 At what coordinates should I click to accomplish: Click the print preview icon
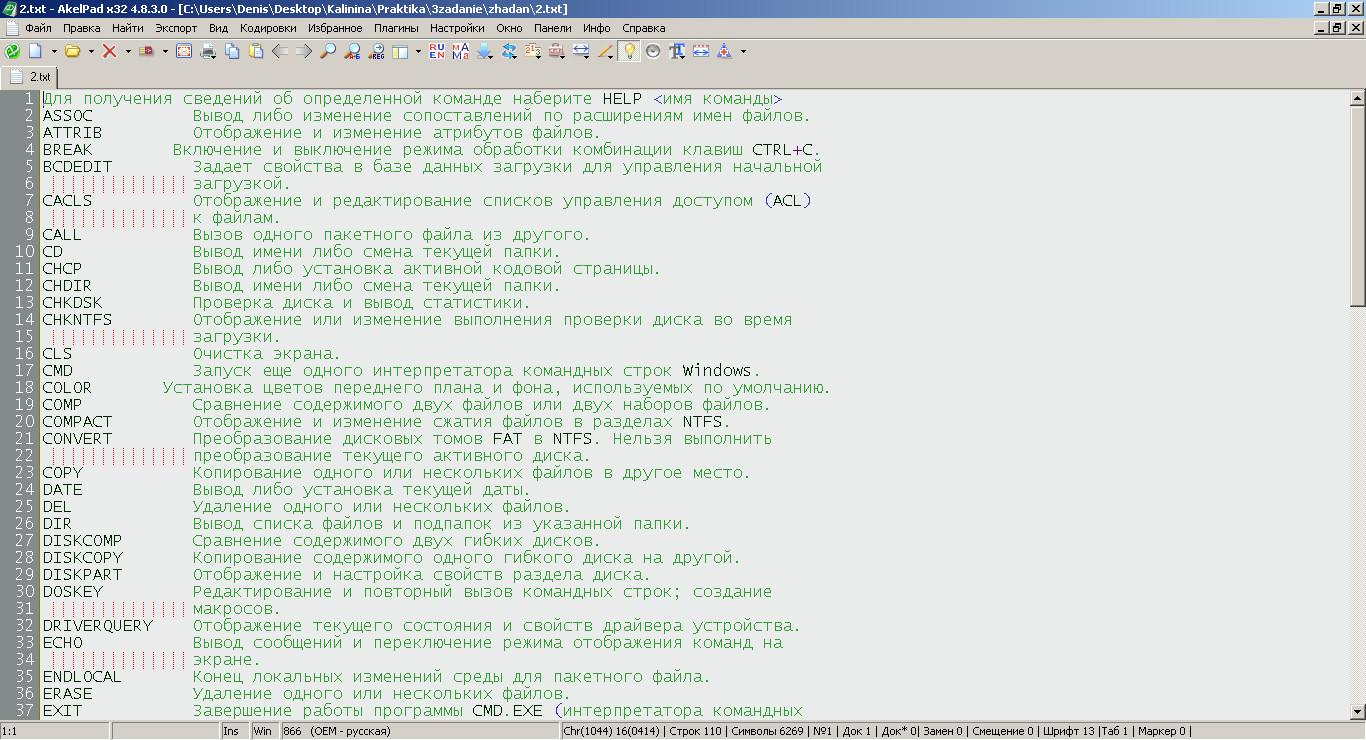pos(184,51)
